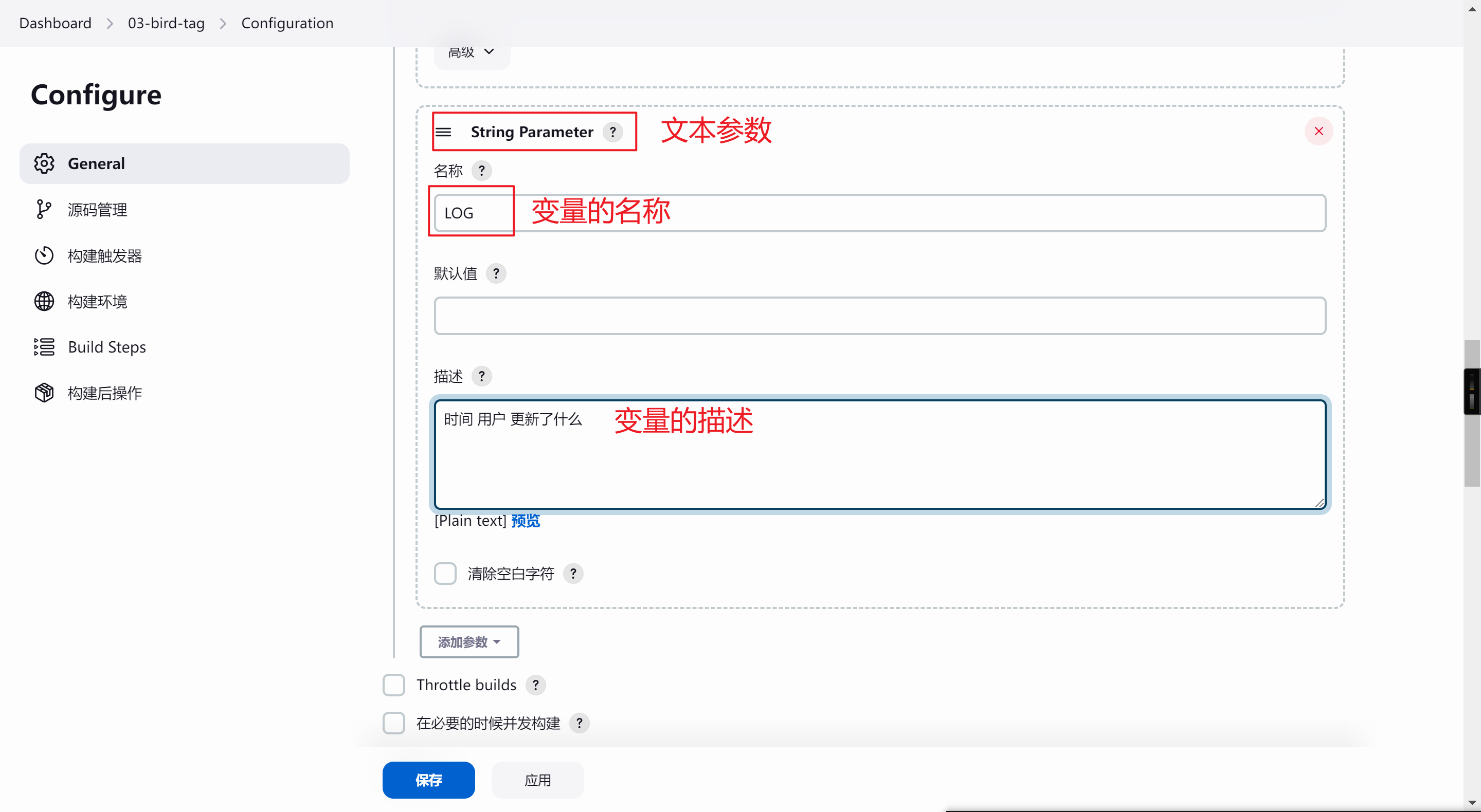Go to 03-bird-tag breadcrumb
The height and width of the screenshot is (812, 1481).
pos(166,23)
